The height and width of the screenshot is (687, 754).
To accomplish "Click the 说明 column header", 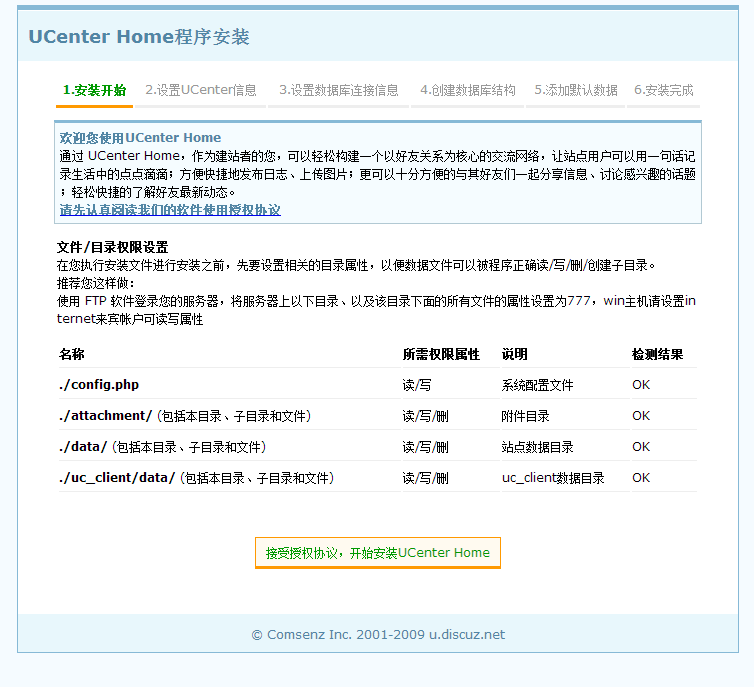I will (x=515, y=354).
